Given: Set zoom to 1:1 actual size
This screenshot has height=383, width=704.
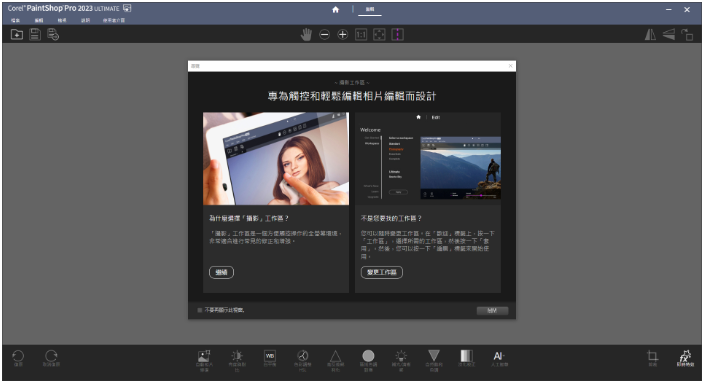Looking at the screenshot, I should pyautogui.click(x=361, y=35).
